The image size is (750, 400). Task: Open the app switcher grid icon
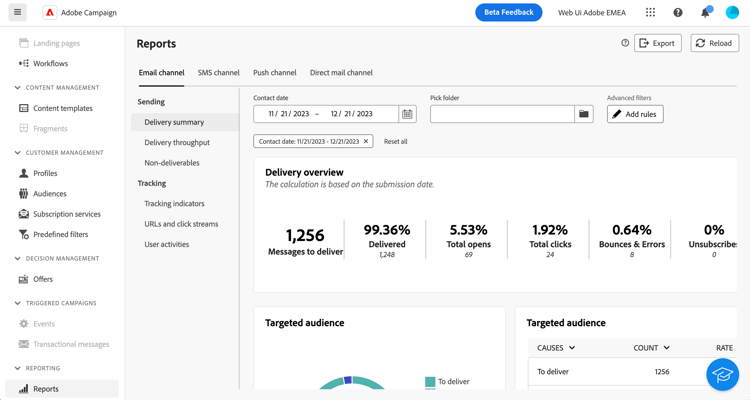pyautogui.click(x=650, y=13)
